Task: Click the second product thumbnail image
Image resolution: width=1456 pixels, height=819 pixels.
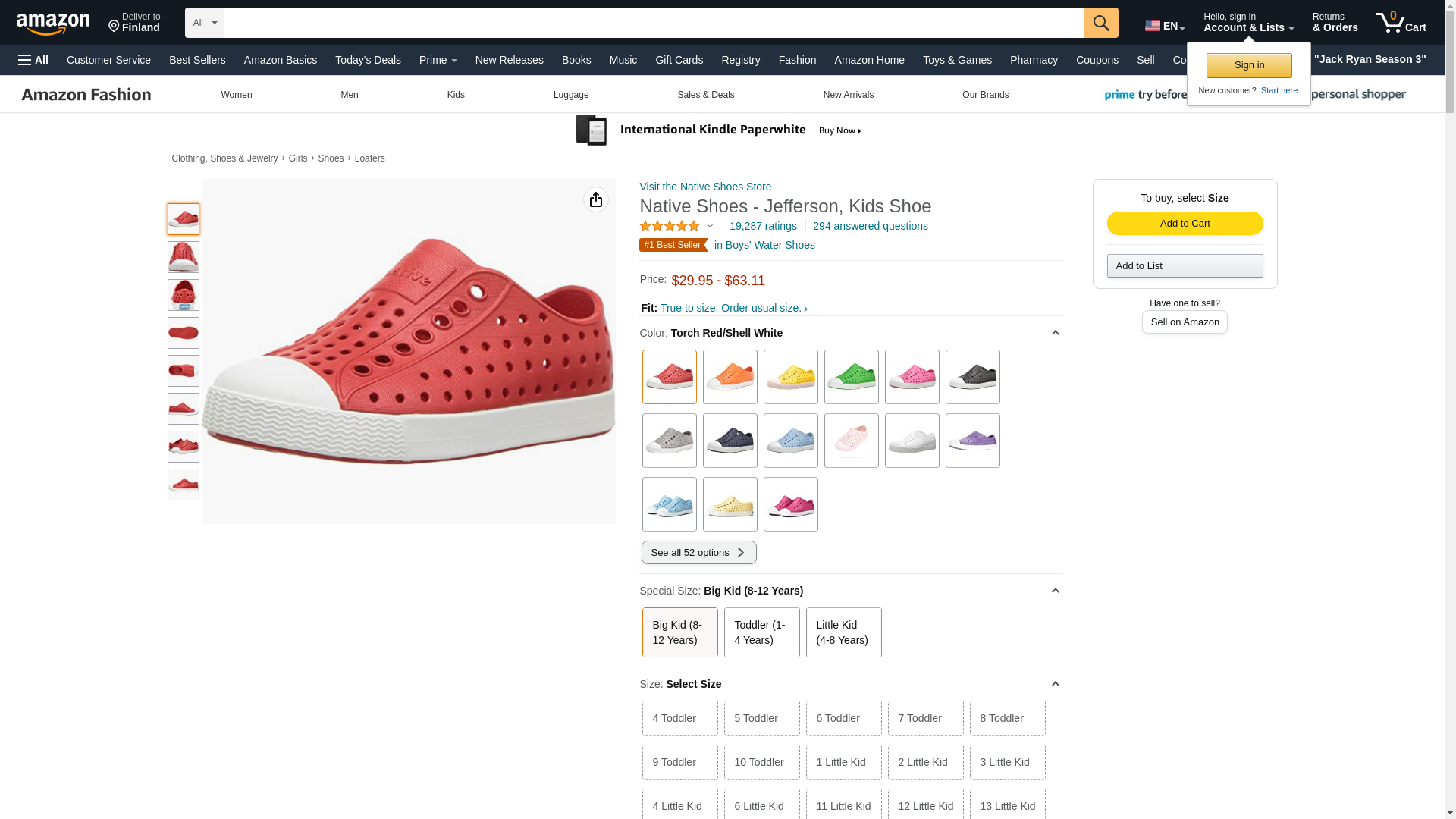Action: coord(184,257)
